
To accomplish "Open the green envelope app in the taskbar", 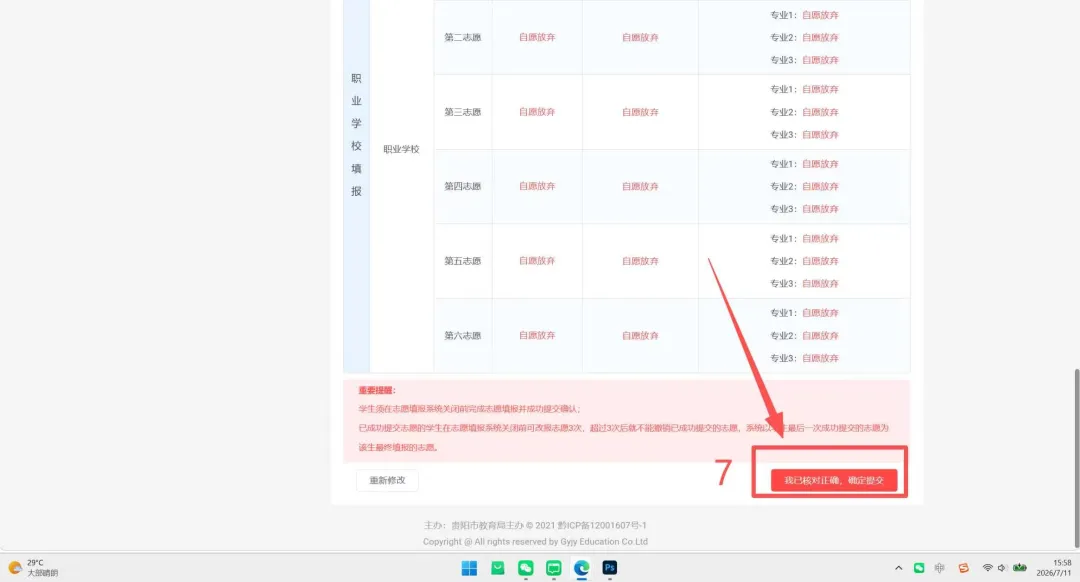I will tap(497, 568).
